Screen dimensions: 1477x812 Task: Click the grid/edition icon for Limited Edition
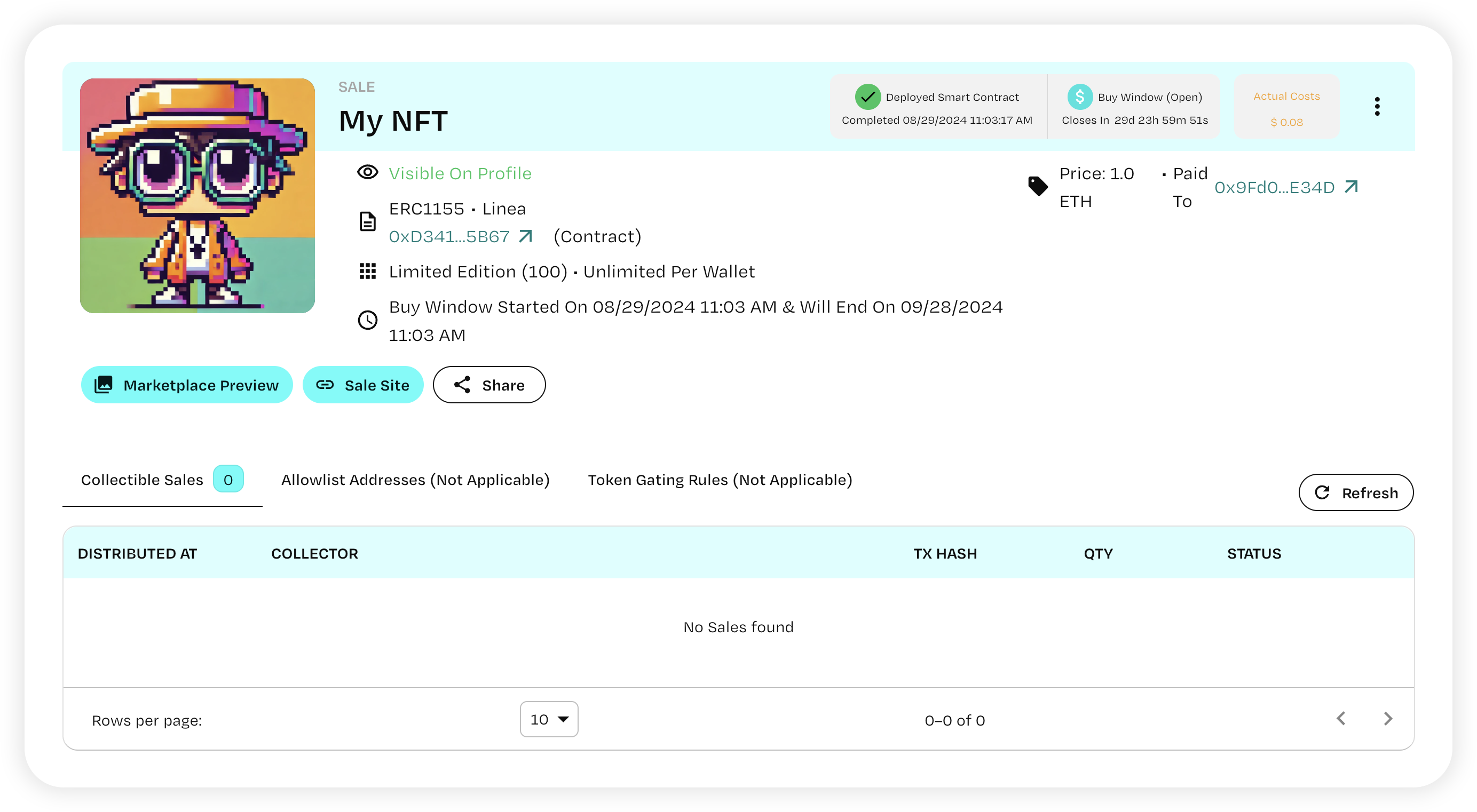[367, 271]
